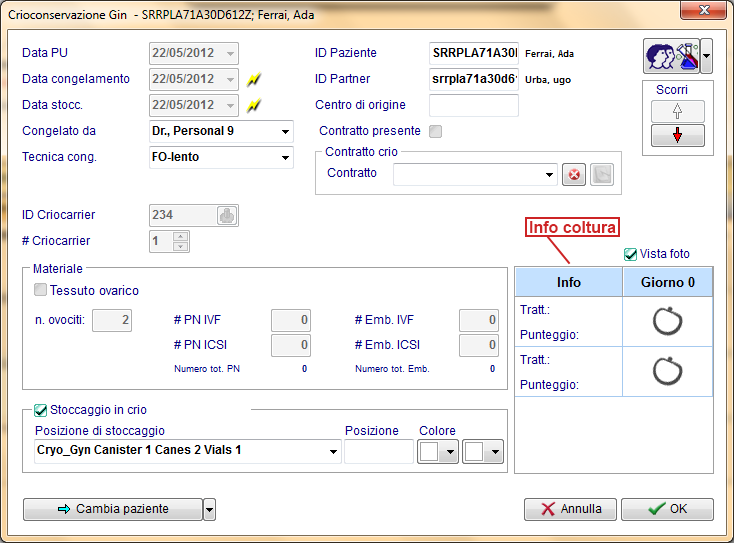Click the # PN ICSI value field

pos(291,345)
